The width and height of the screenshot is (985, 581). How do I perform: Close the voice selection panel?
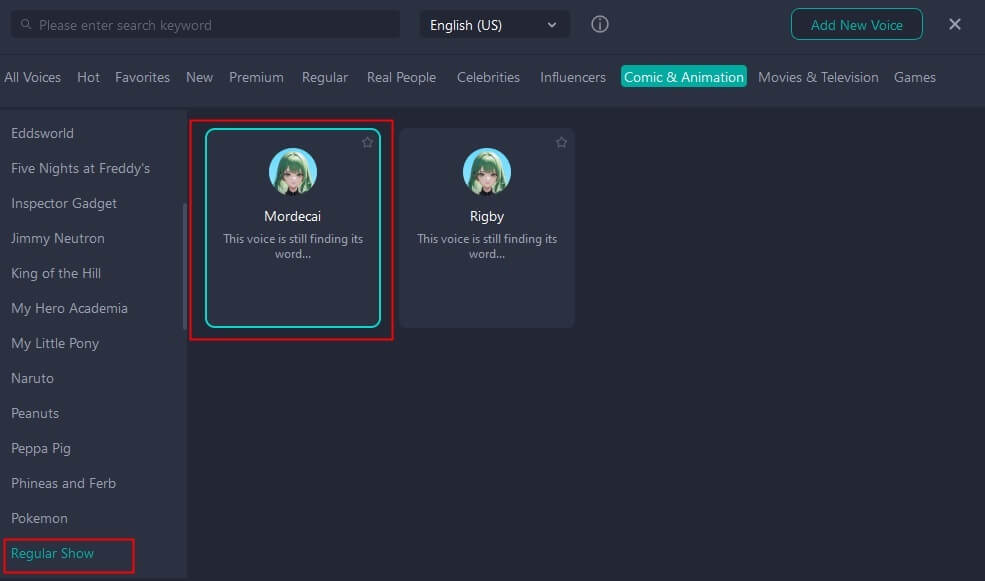(955, 25)
